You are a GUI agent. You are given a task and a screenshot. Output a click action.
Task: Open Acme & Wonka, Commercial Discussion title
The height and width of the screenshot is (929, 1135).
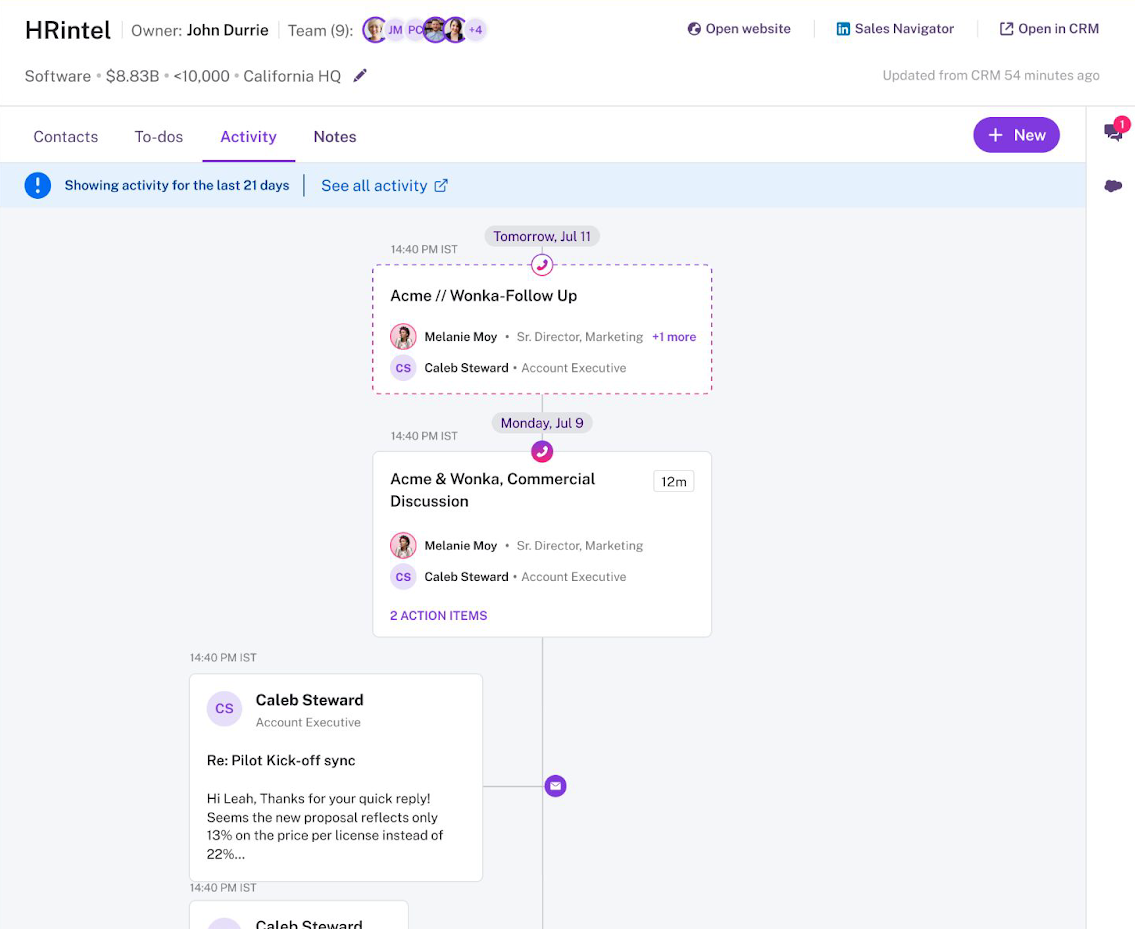click(x=492, y=490)
